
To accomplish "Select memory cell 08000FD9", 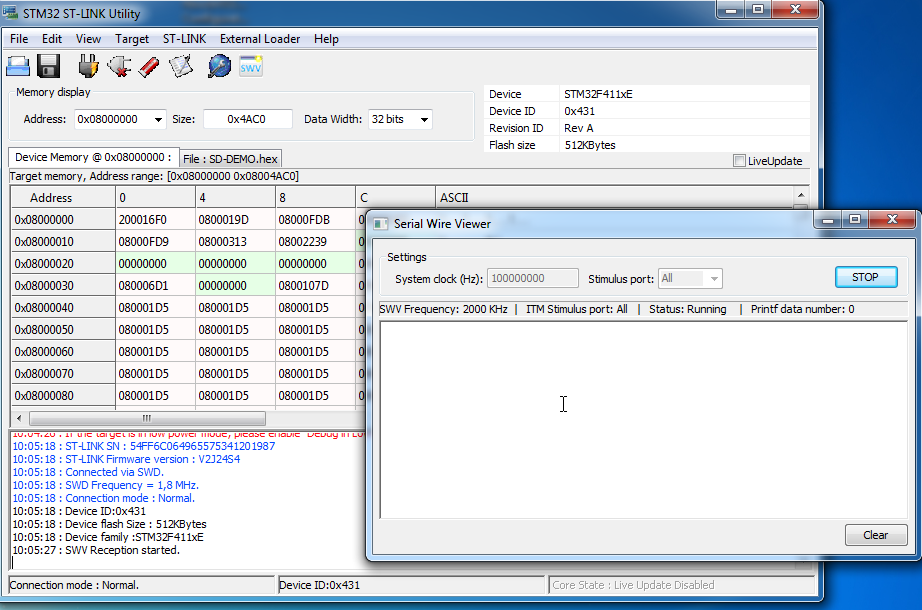I will 155,242.
